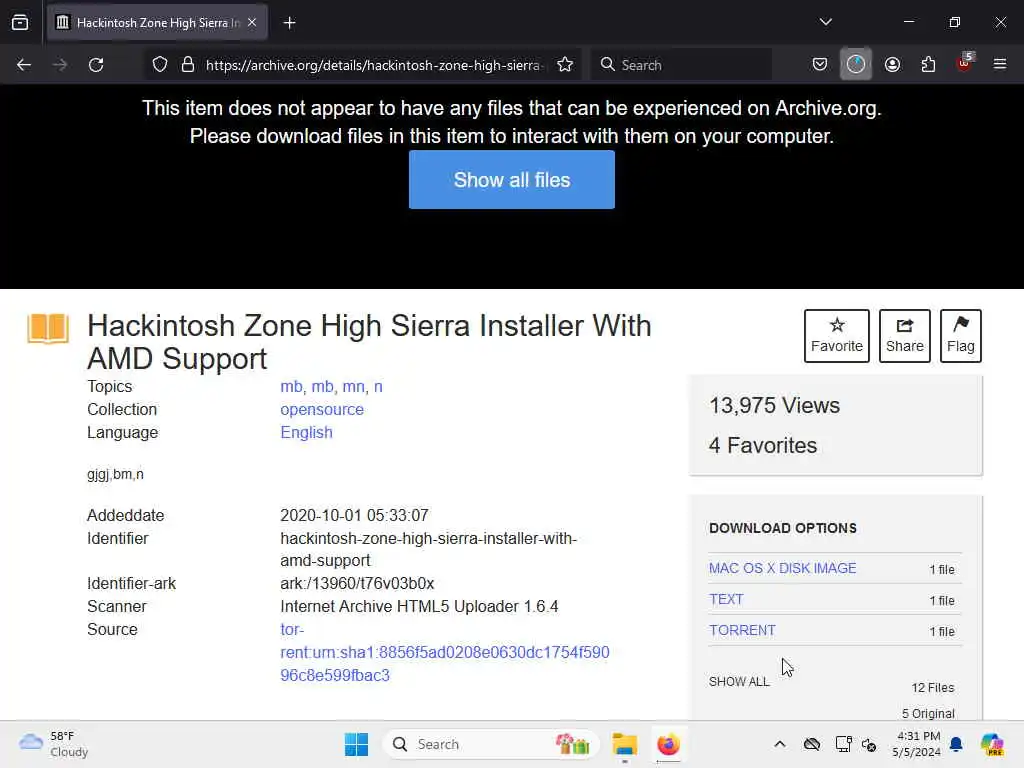Open the clock showing 4:31 PM
Viewport: 1024px width, 768px height.
pyautogui.click(x=917, y=744)
